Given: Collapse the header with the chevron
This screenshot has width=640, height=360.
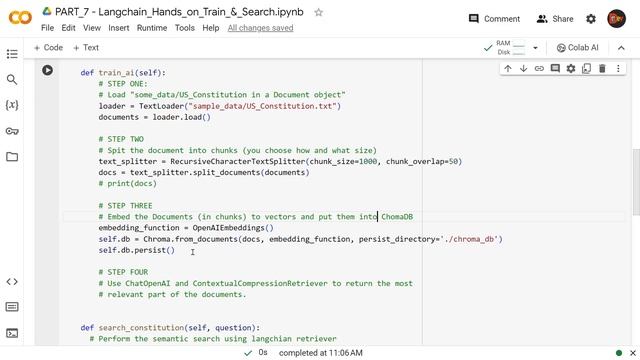Looking at the screenshot, I should pos(621,48).
